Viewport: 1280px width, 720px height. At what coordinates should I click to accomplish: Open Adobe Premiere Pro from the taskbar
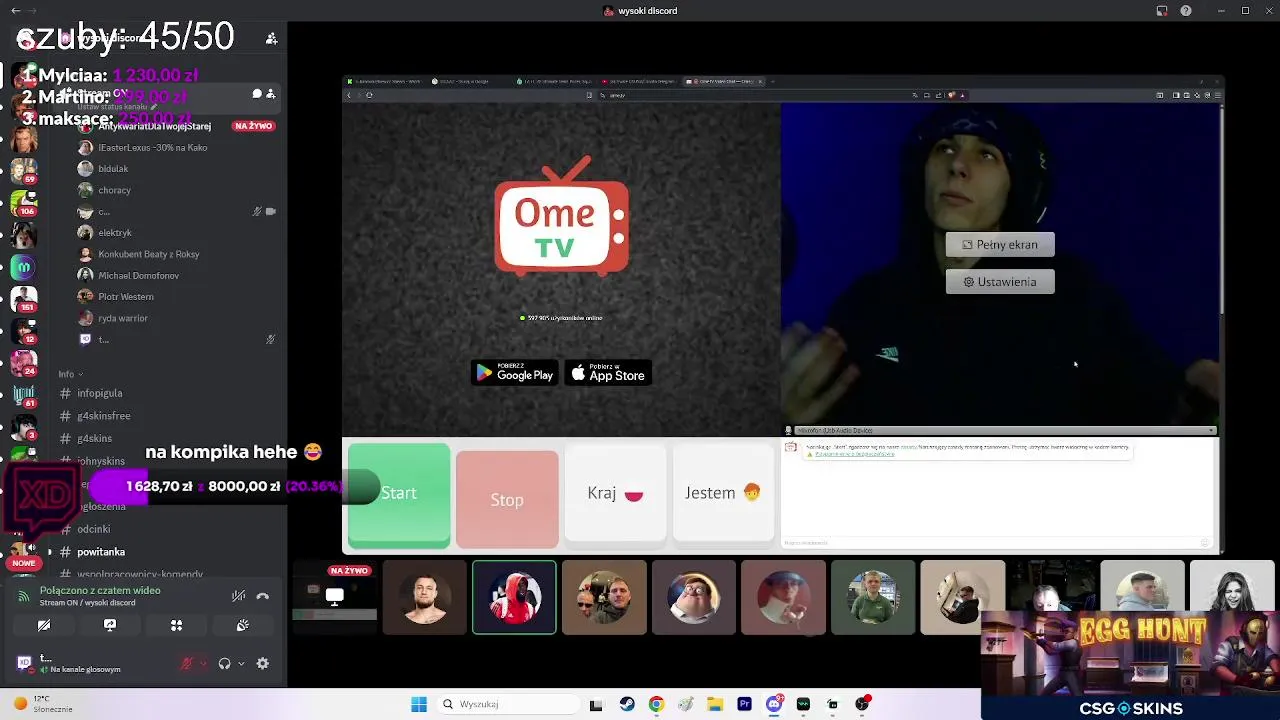pos(744,704)
